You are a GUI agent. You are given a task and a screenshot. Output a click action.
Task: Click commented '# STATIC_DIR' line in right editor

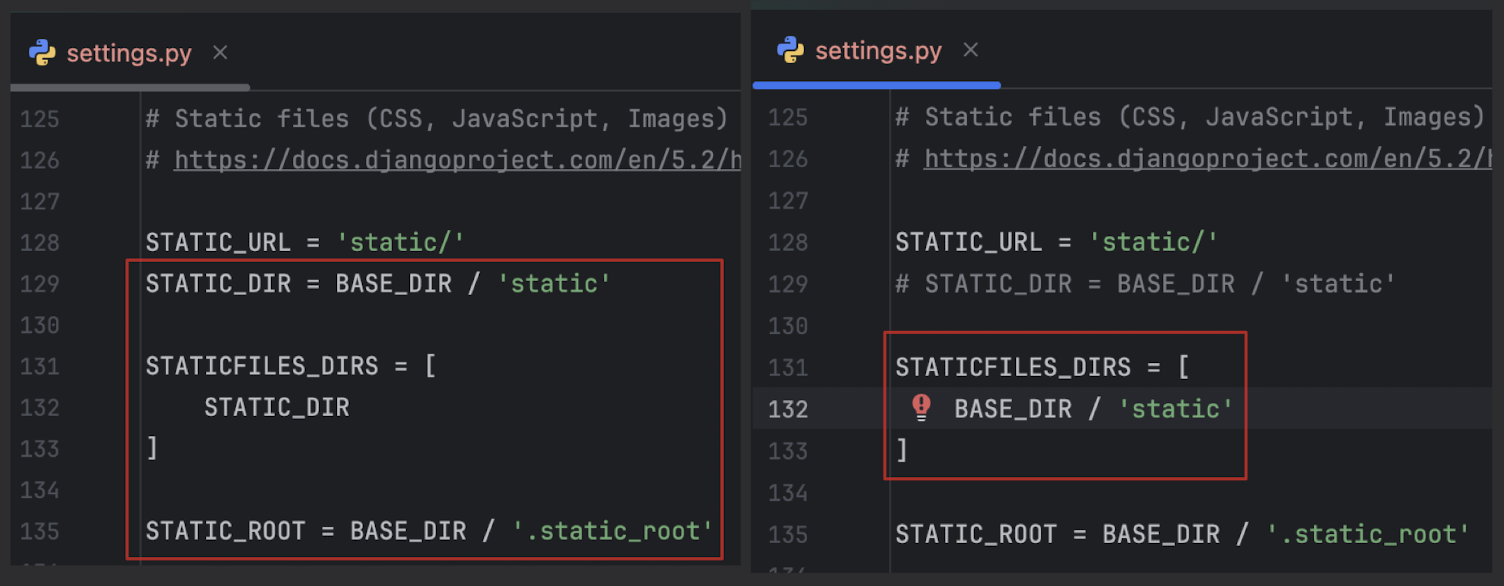[x=1145, y=284]
